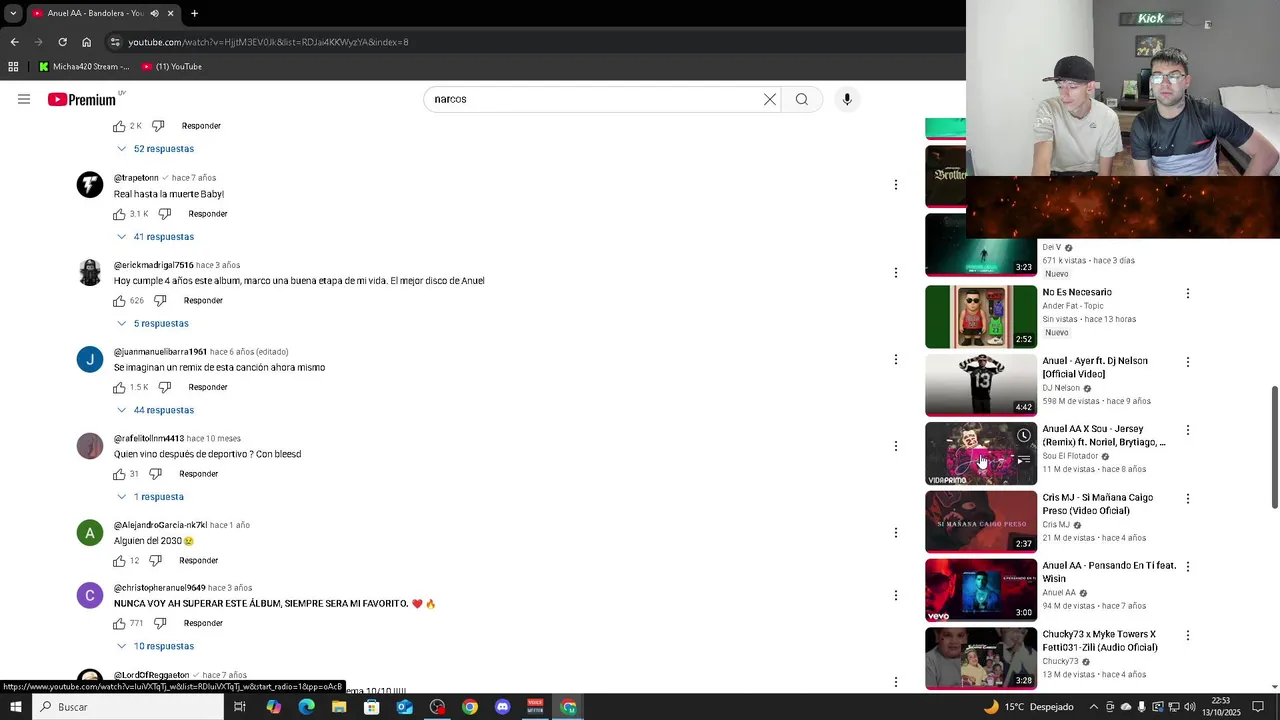Open options for Cris MJ video
The image size is (1280, 720).
click(1188, 498)
